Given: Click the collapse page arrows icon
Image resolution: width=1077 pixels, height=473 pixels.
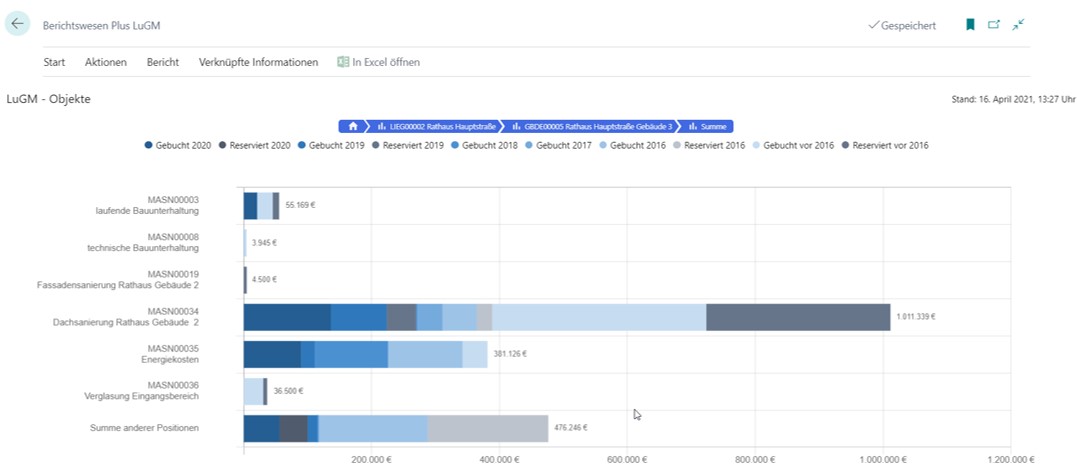Looking at the screenshot, I should (1018, 25).
